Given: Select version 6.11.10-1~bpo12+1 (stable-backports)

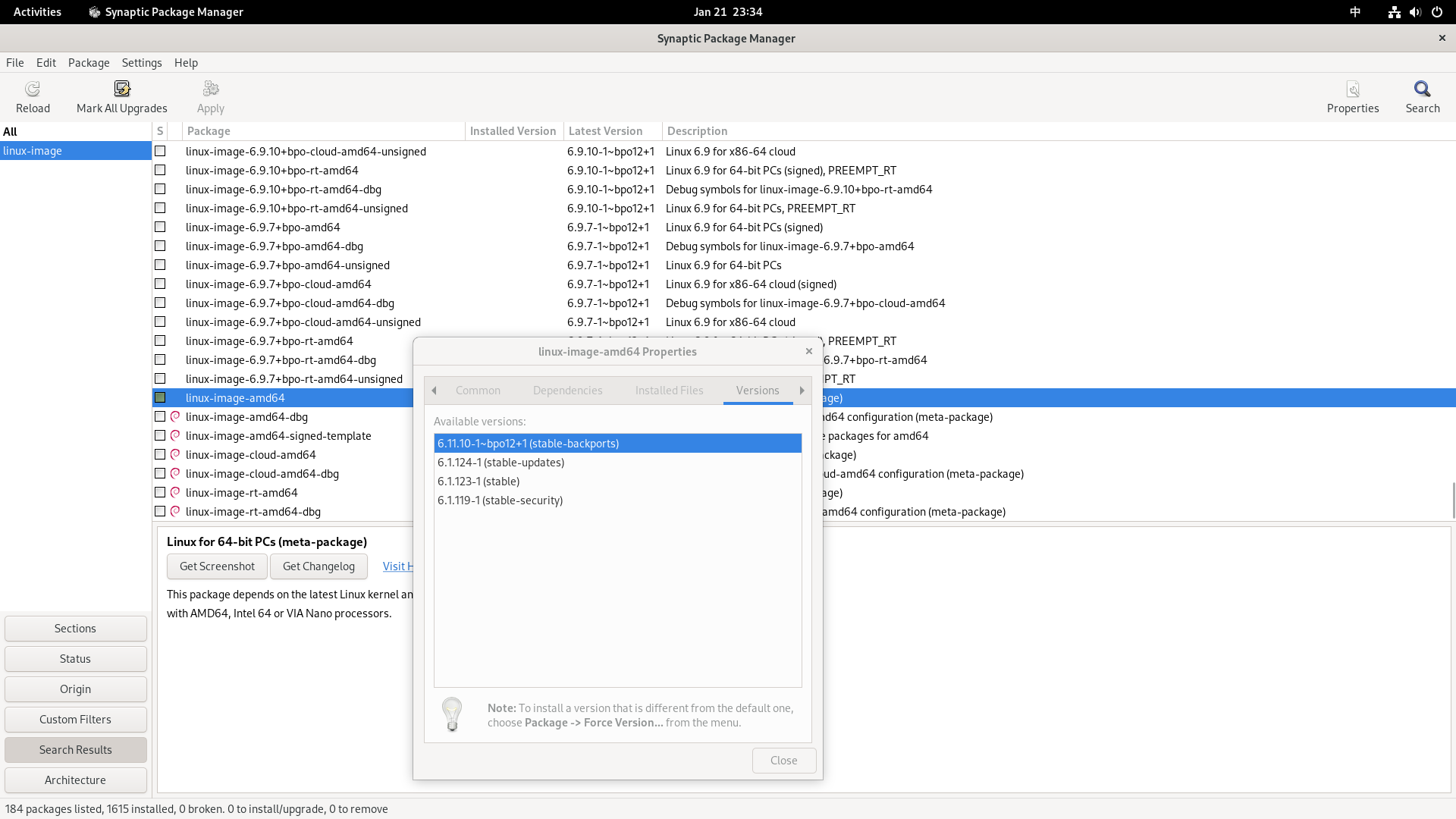Looking at the screenshot, I should (x=617, y=443).
